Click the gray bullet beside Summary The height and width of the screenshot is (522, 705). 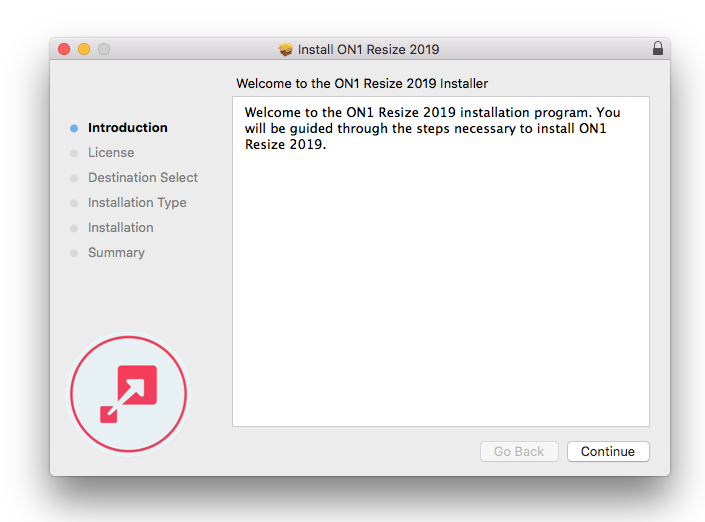point(74,254)
